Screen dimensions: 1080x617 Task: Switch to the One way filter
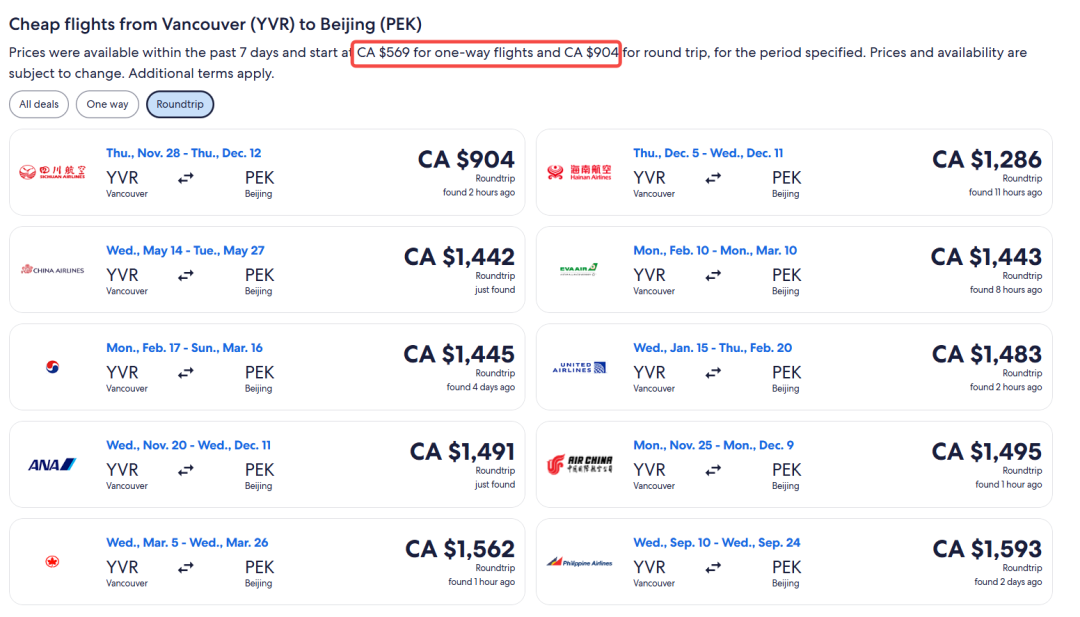pyautogui.click(x=107, y=105)
